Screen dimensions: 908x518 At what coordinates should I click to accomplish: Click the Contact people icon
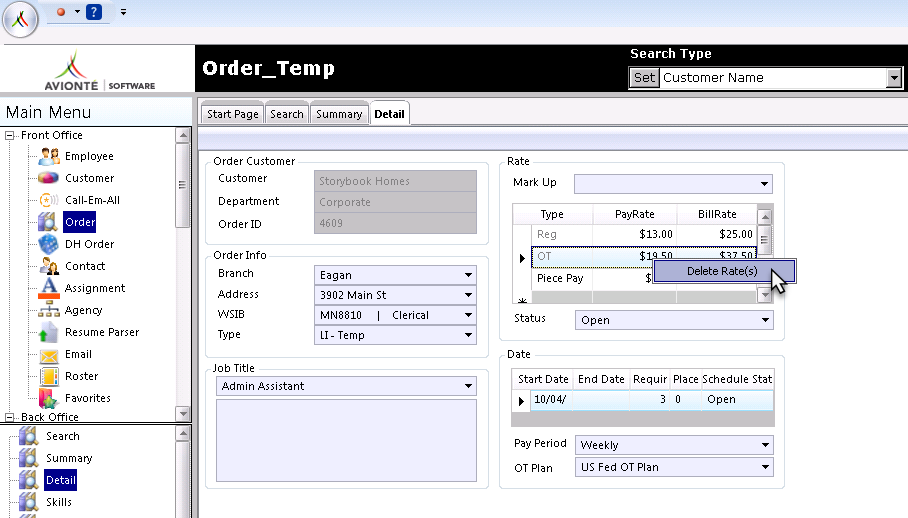coord(49,266)
